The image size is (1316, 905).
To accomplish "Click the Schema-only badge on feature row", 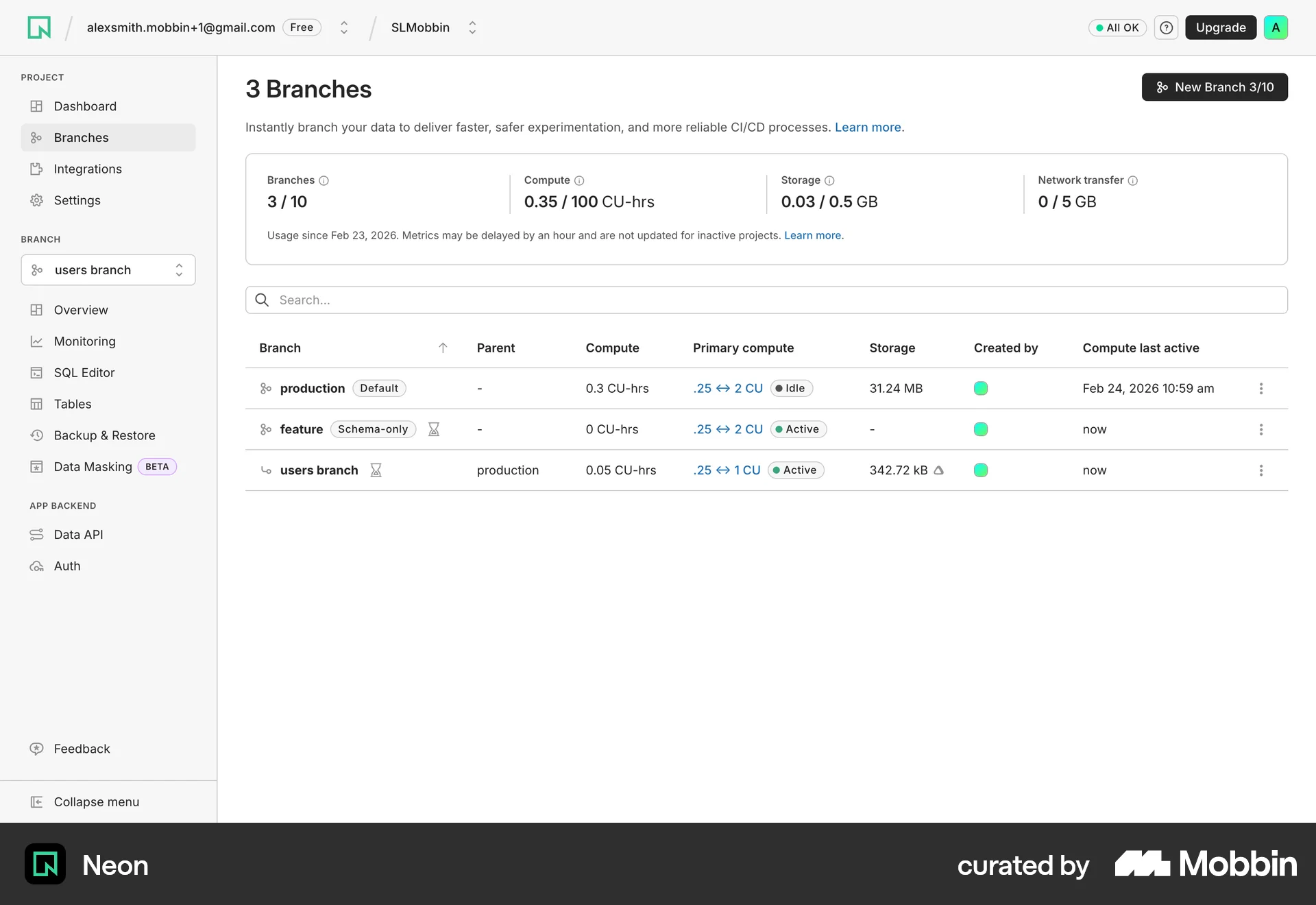I will tap(373, 429).
